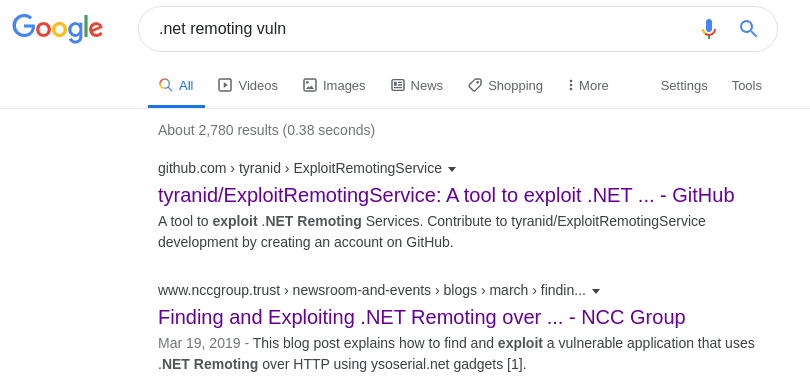
Task: Select the Shopping tag icon
Action: tap(475, 85)
